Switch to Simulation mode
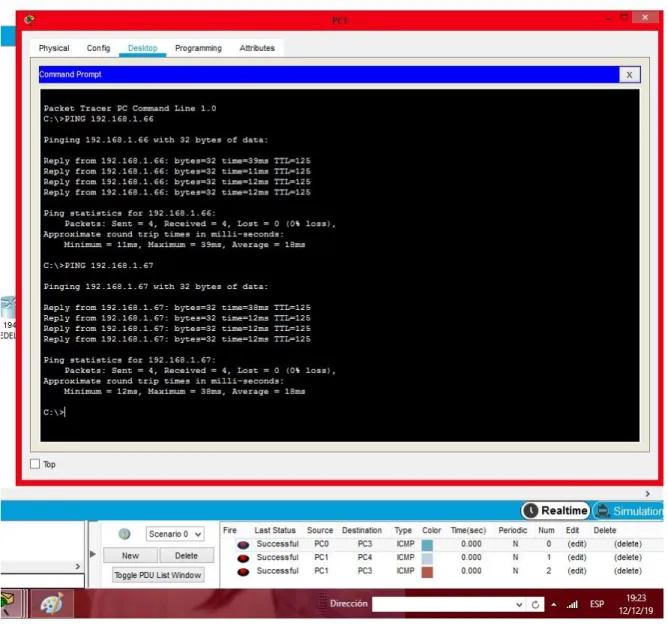Screen dimensions: 668x632 pyautogui.click(x=629, y=511)
